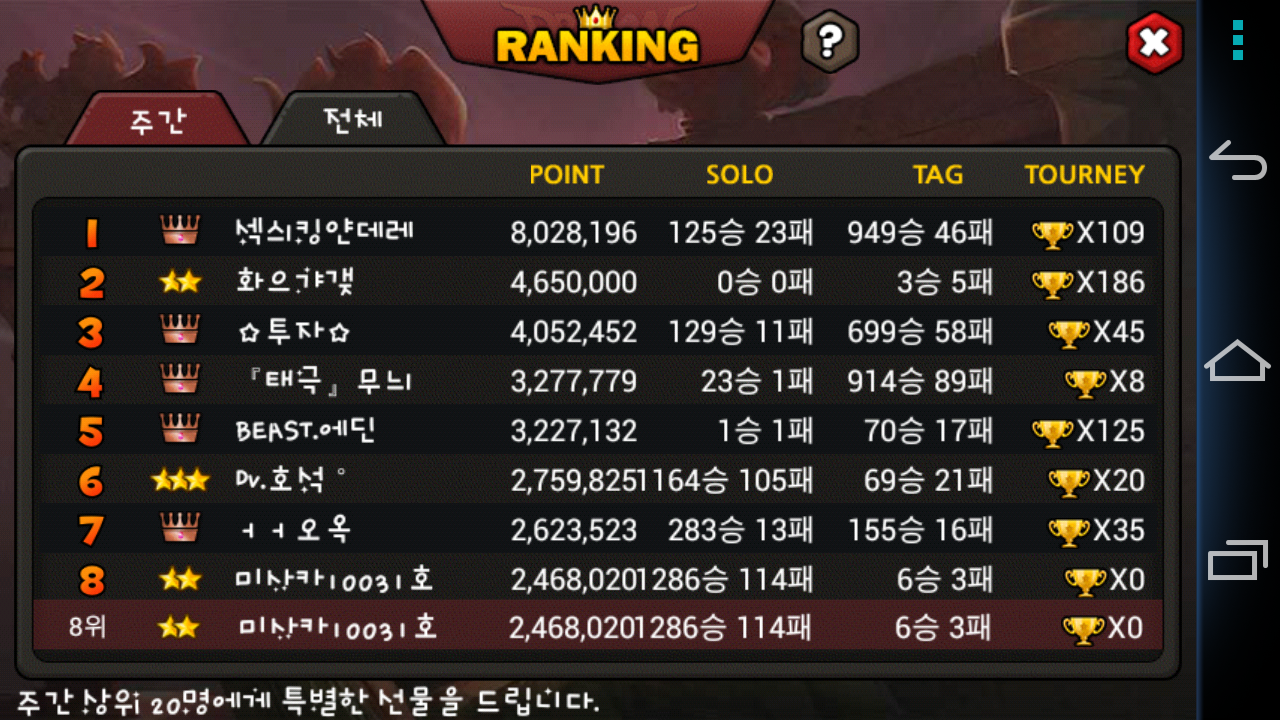This screenshot has width=1280, height=720.
Task: Click the three-star badge on rank 6 row
Action: pyautogui.click(x=180, y=480)
